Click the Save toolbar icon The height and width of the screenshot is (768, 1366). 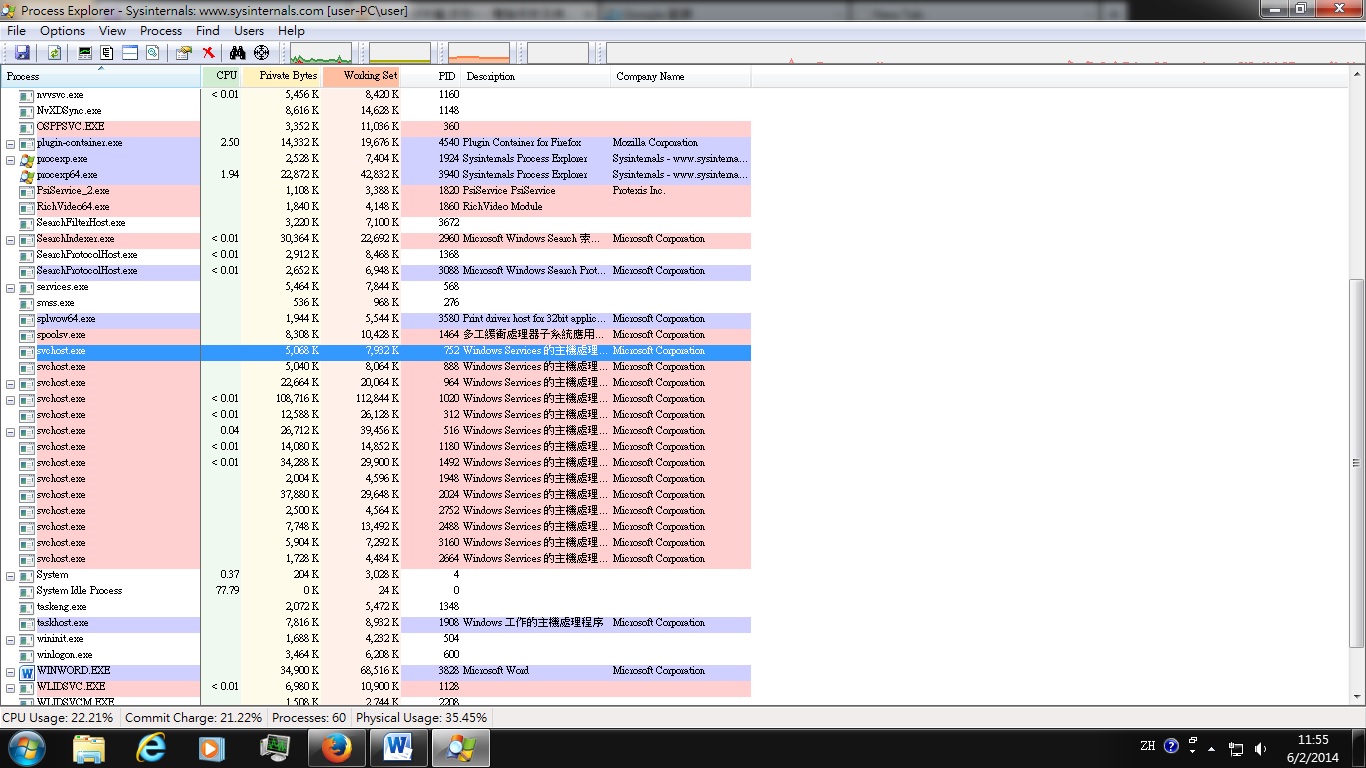pyautogui.click(x=22, y=53)
